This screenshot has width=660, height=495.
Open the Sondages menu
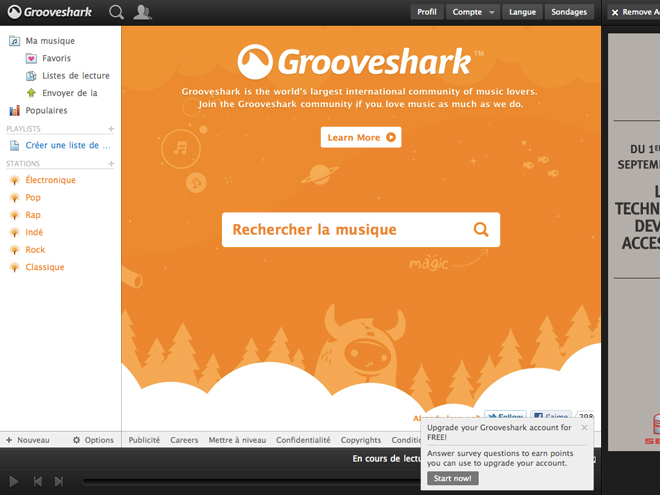point(569,12)
